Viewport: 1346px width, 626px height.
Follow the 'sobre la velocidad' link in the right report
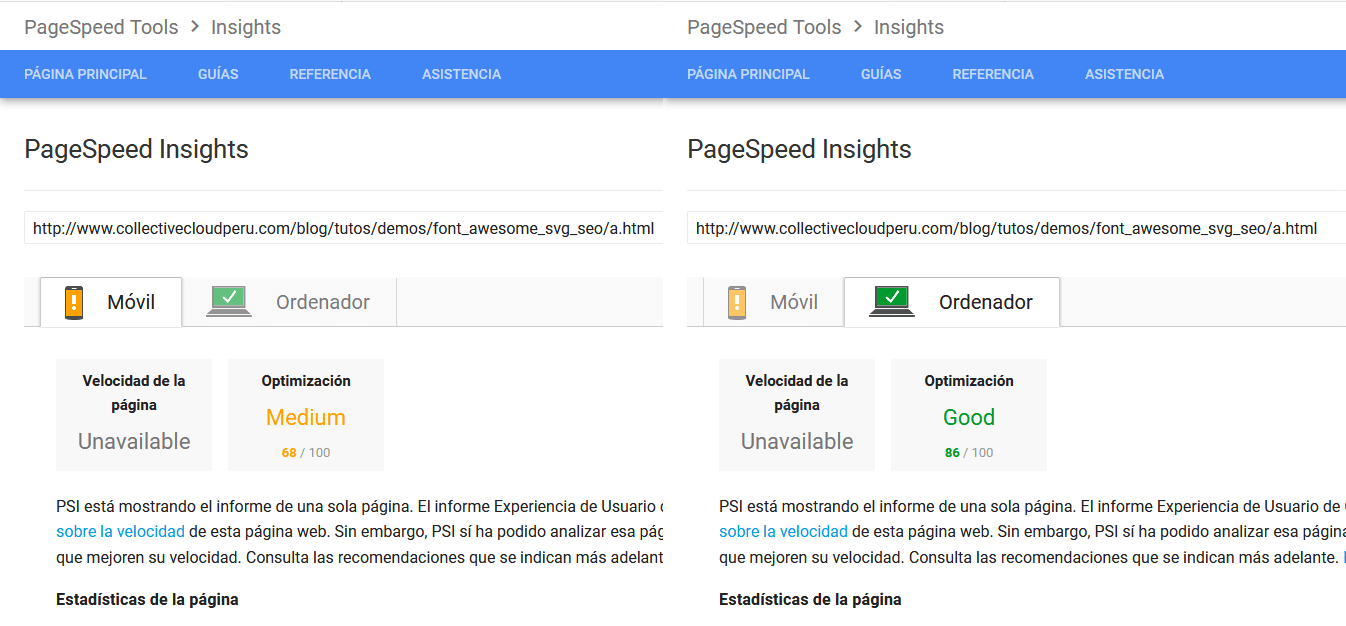(x=783, y=531)
